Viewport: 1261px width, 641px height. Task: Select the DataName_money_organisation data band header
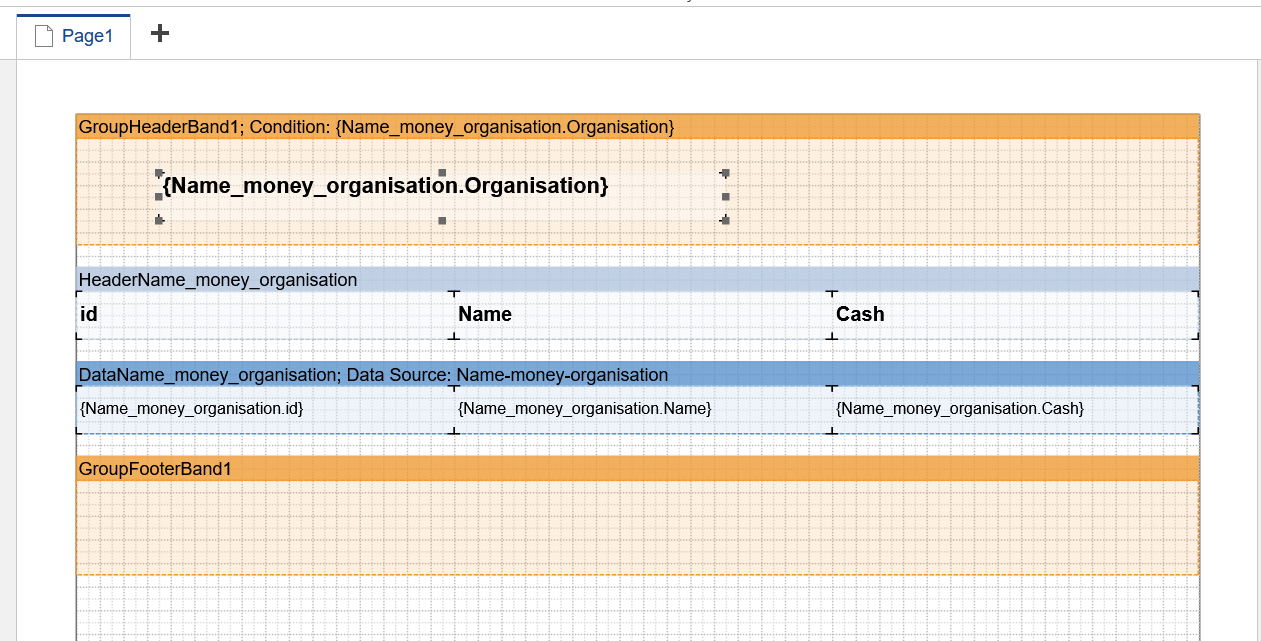click(638, 375)
